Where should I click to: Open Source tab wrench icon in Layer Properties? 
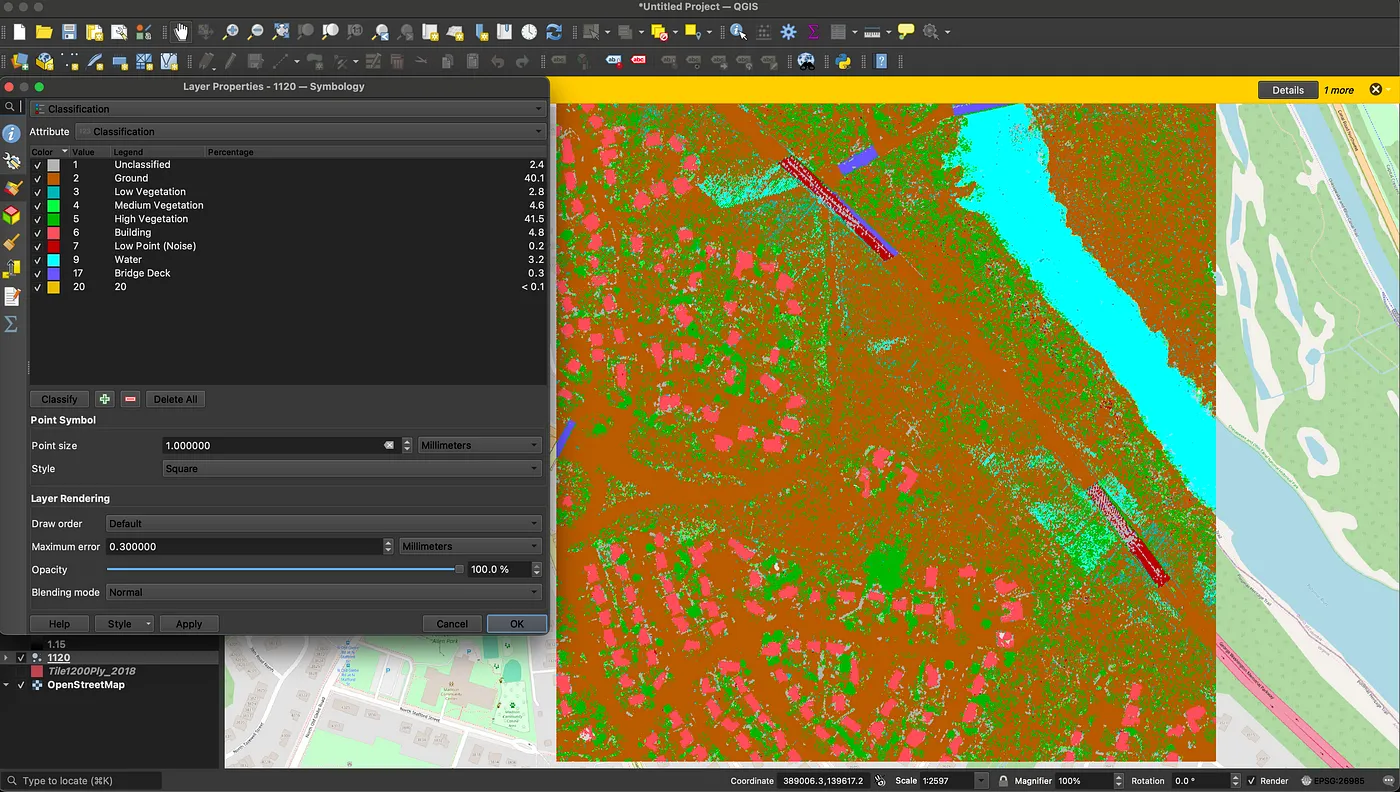click(x=11, y=161)
